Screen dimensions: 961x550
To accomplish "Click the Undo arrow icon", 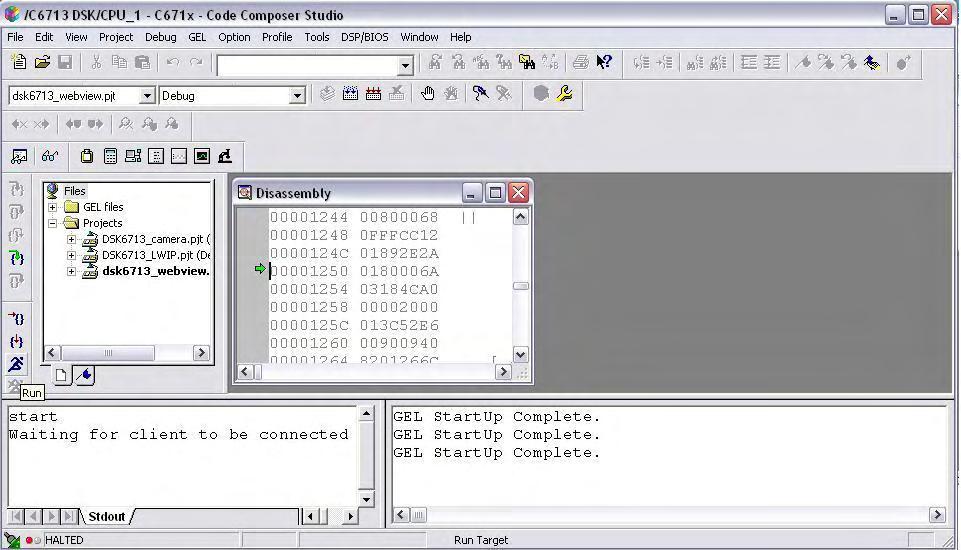I will point(173,62).
